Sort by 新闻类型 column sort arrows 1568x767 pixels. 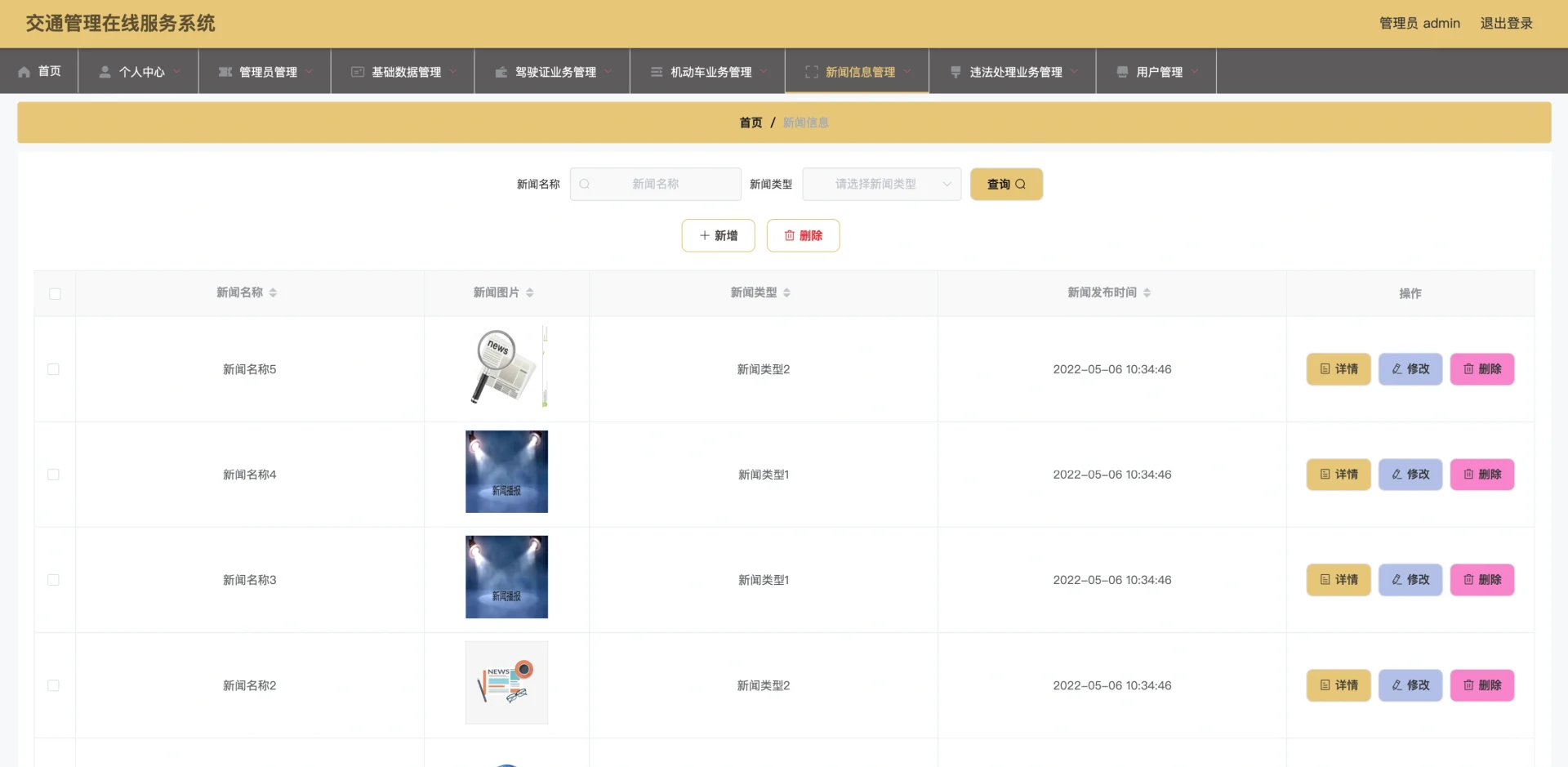click(x=786, y=293)
